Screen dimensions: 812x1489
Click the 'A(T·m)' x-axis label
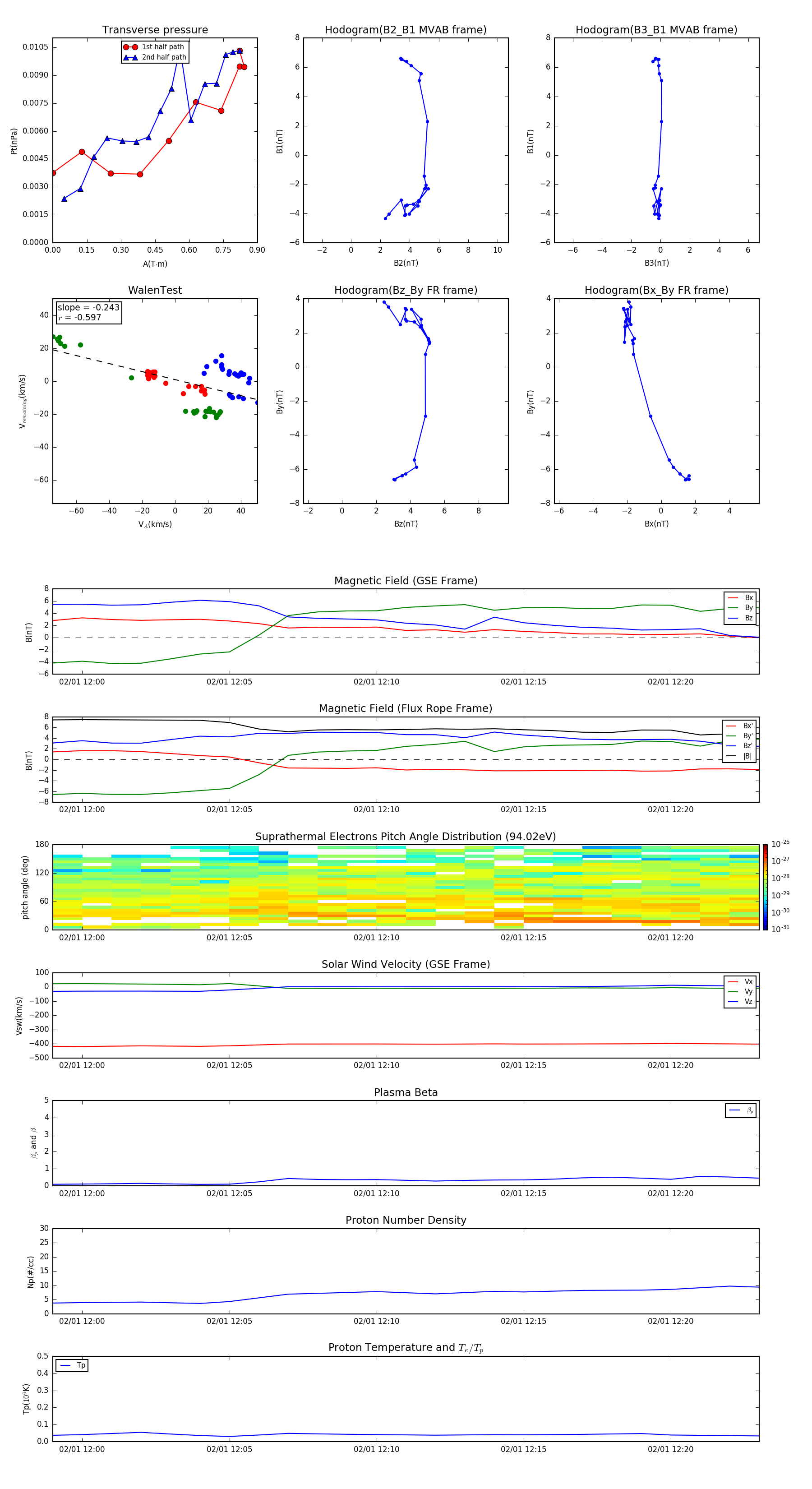click(155, 264)
